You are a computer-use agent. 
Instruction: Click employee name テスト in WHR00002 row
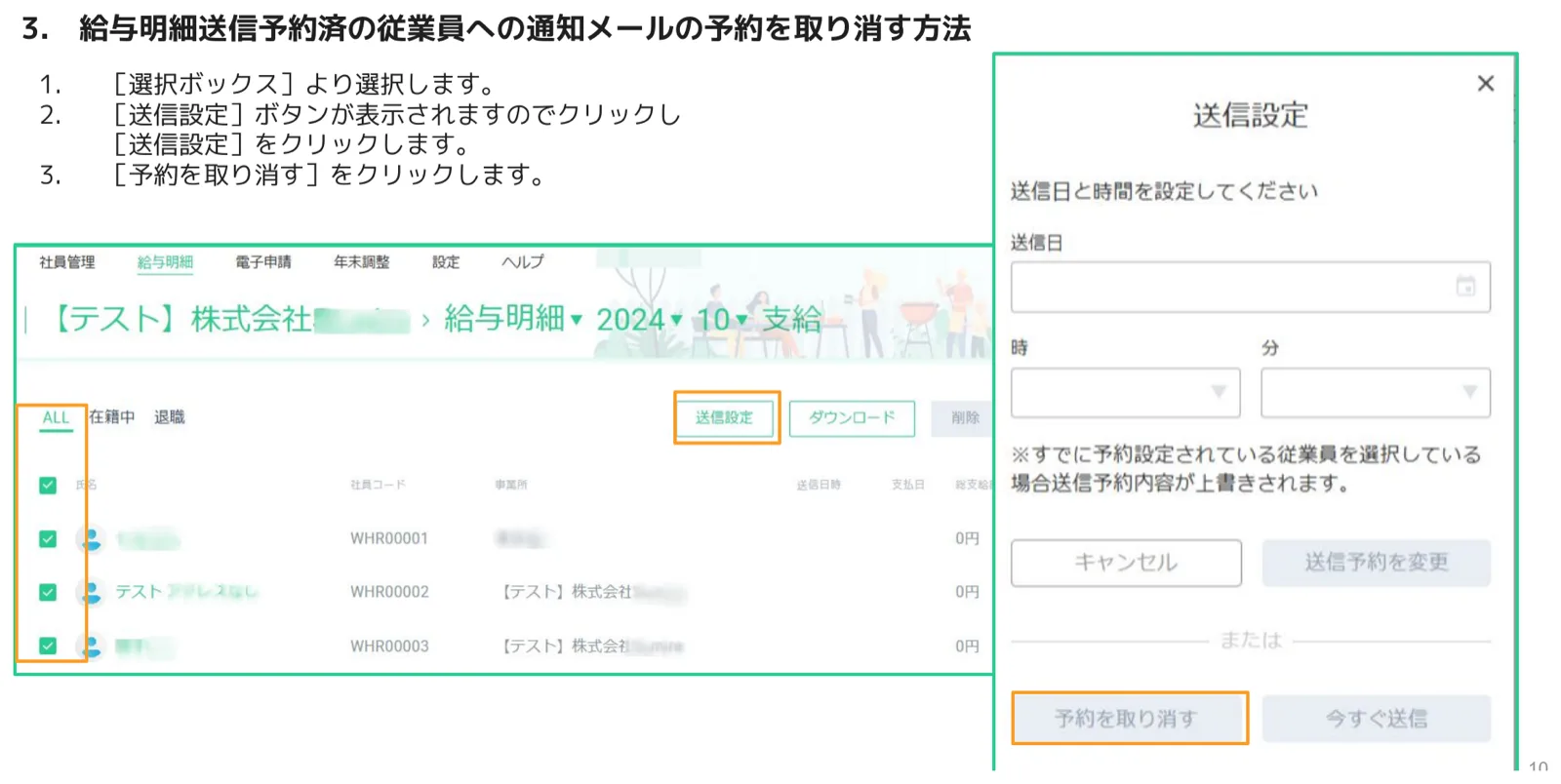point(186,592)
